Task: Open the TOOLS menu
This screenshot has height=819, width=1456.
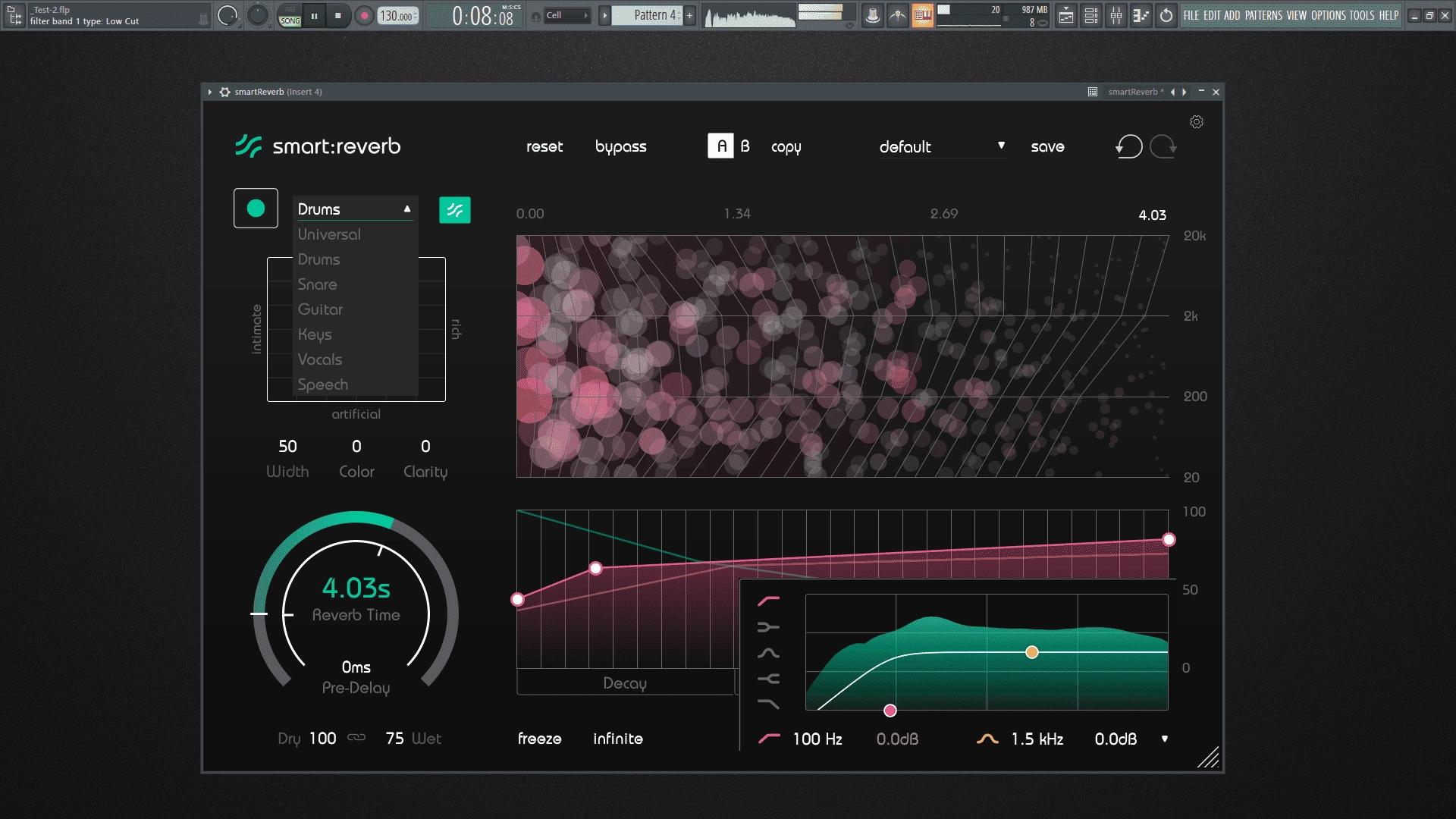Action: (1361, 15)
